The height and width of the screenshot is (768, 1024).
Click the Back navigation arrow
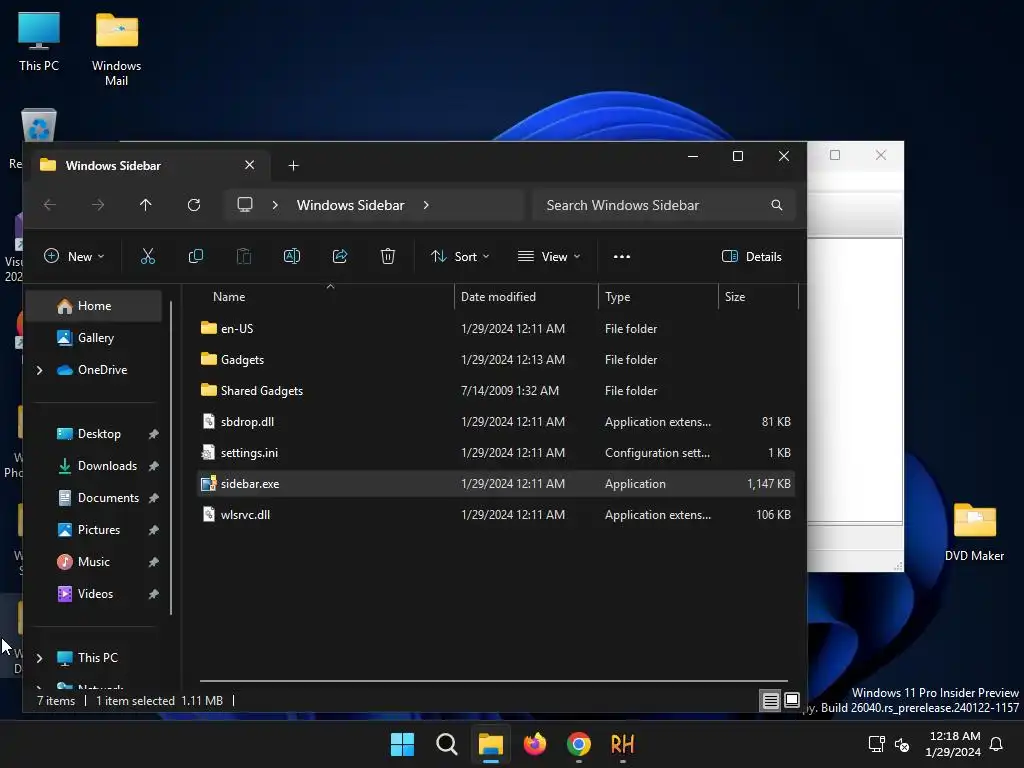50,205
